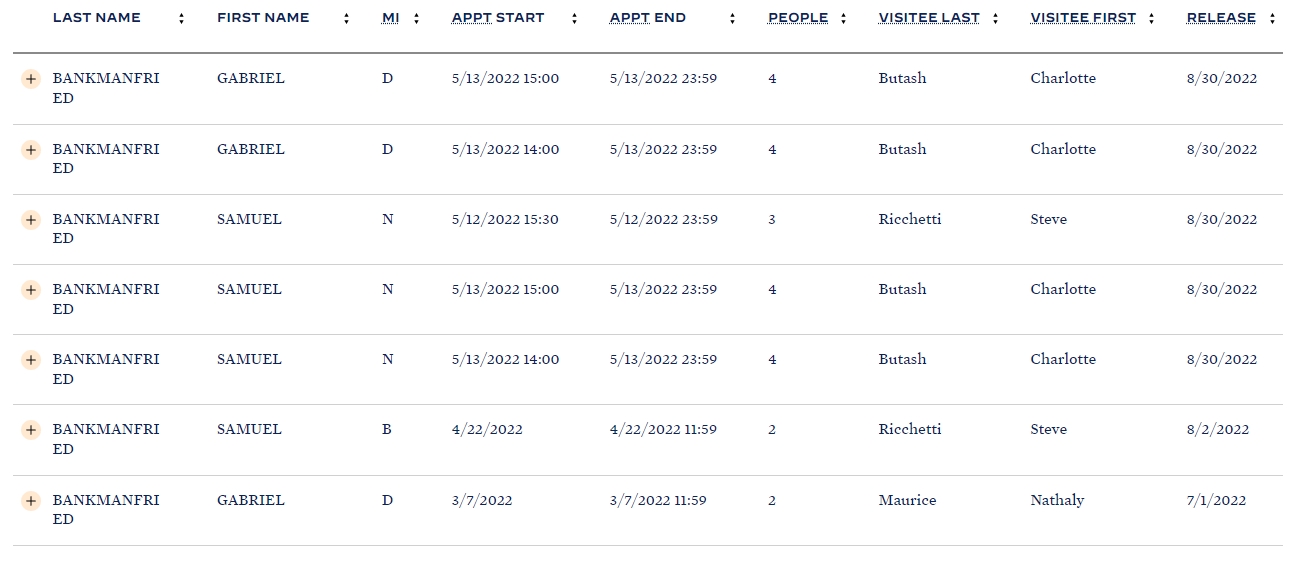Click the APPT START column header

498,18
